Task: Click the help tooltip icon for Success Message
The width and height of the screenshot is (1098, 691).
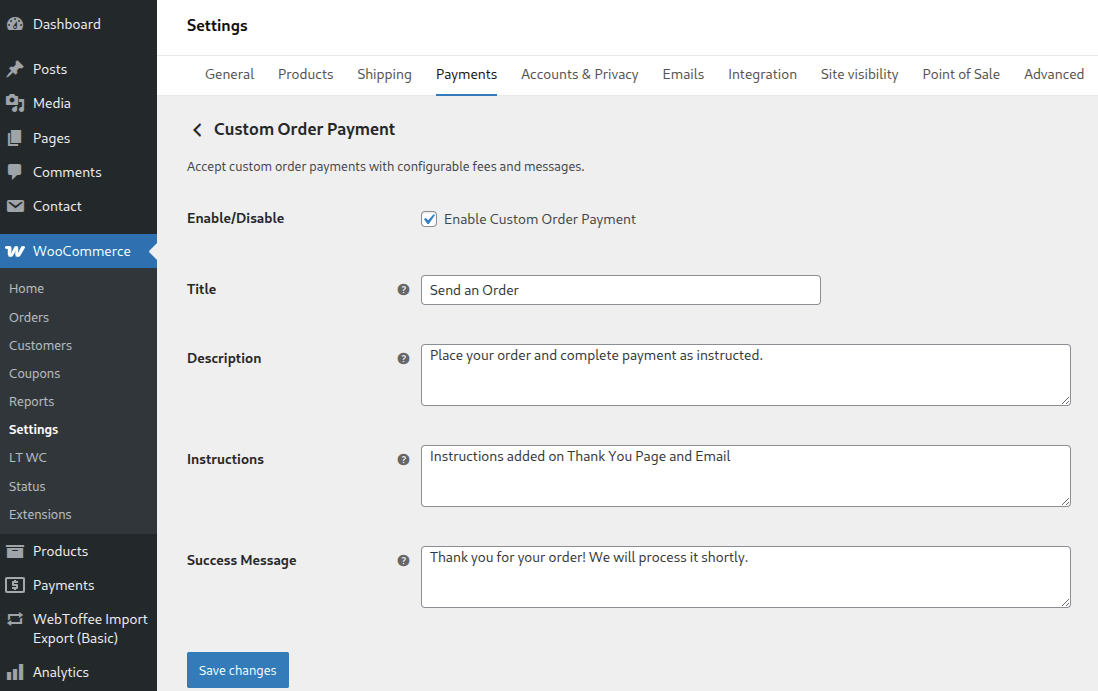Action: click(x=403, y=561)
